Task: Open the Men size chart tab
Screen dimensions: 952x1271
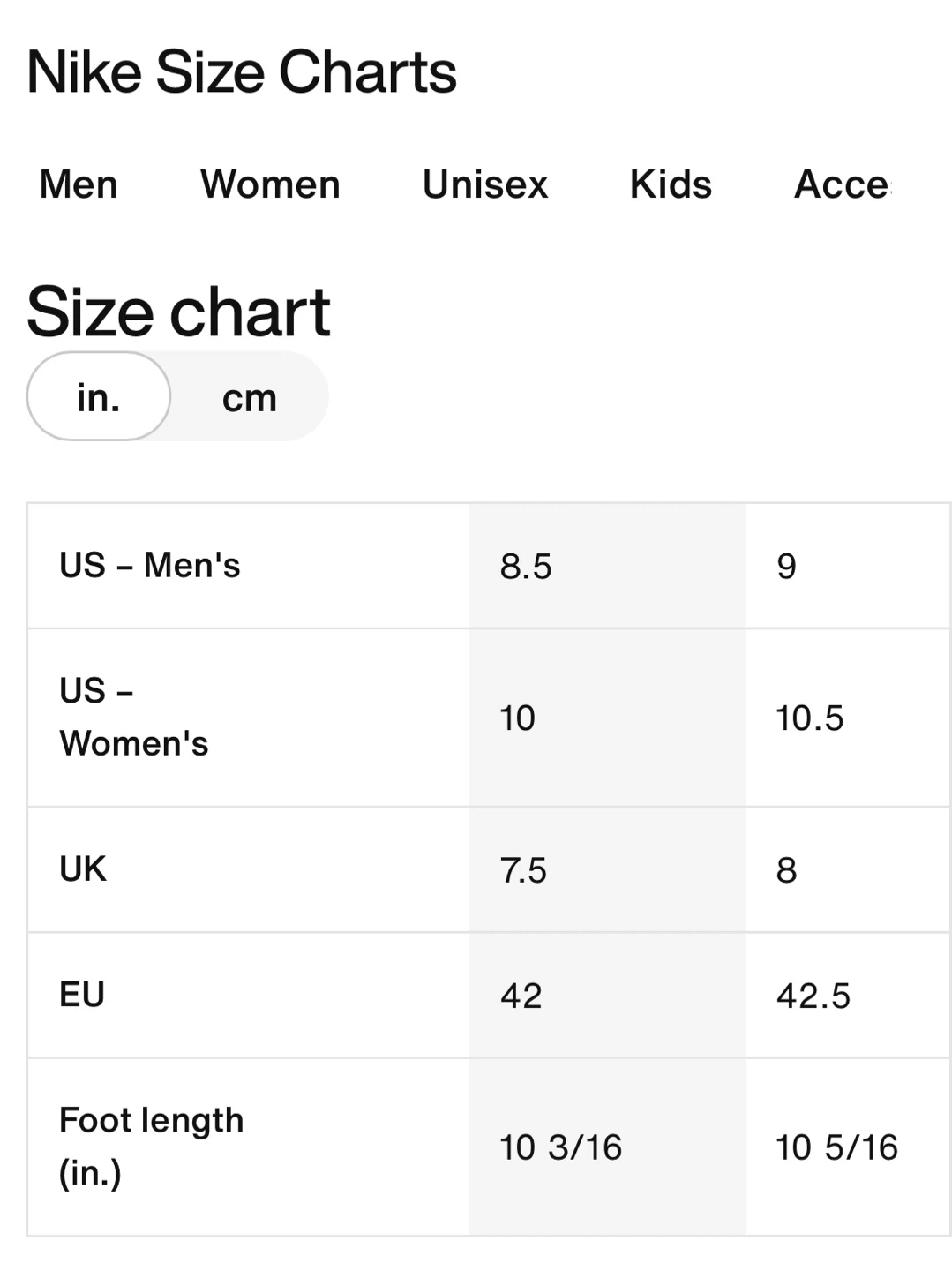Action: [x=79, y=184]
